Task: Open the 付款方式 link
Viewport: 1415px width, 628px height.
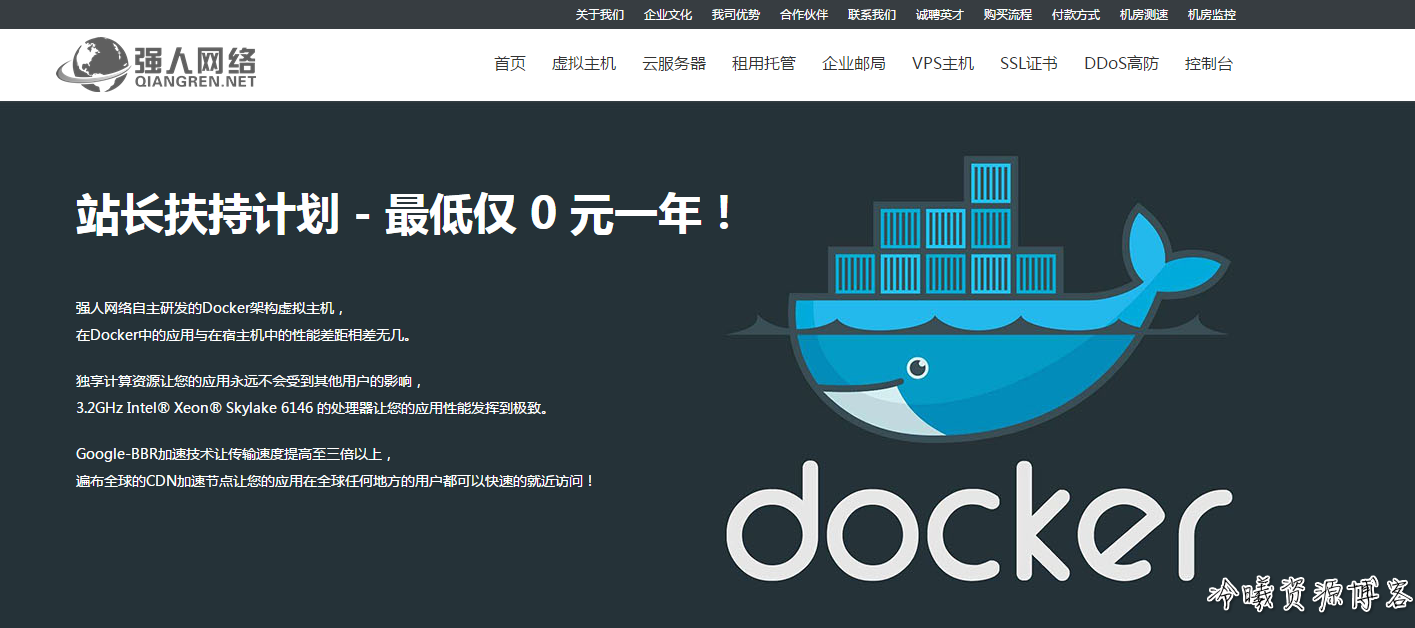Action: tap(1076, 15)
